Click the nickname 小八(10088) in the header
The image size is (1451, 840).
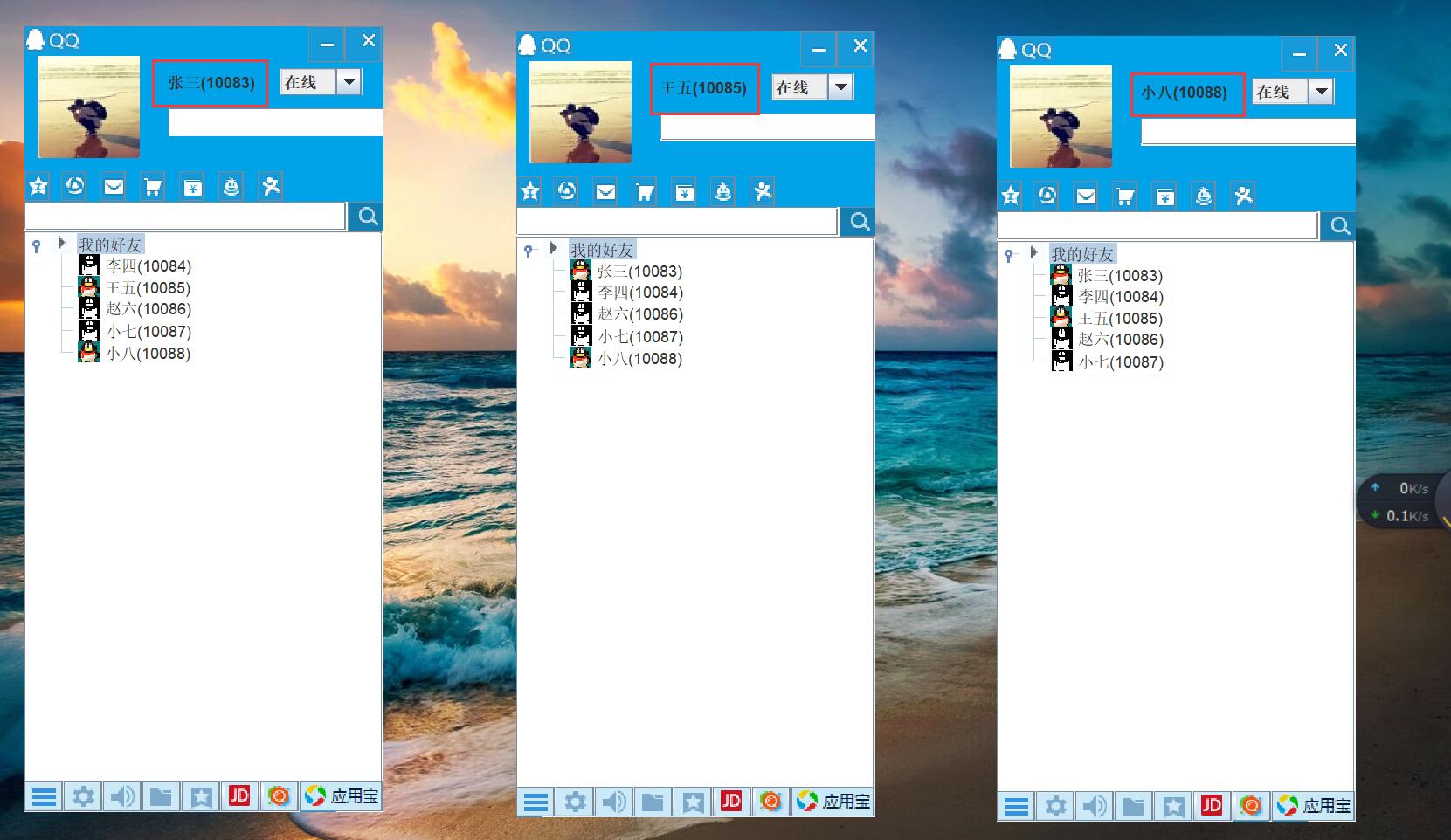pos(1185,93)
